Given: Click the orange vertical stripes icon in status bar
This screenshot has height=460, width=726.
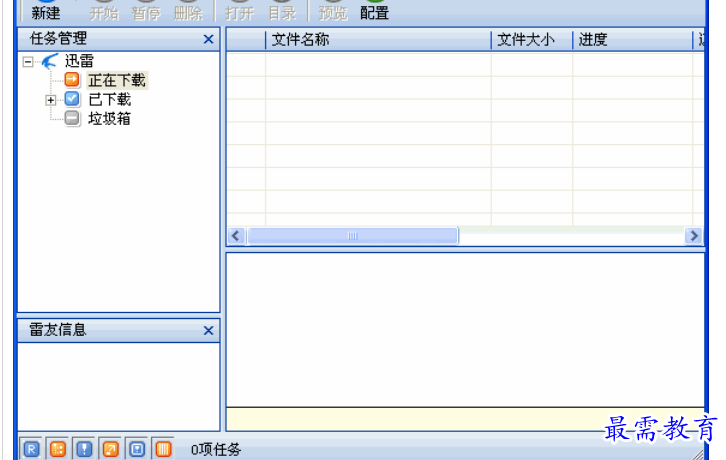Looking at the screenshot, I should [163, 449].
